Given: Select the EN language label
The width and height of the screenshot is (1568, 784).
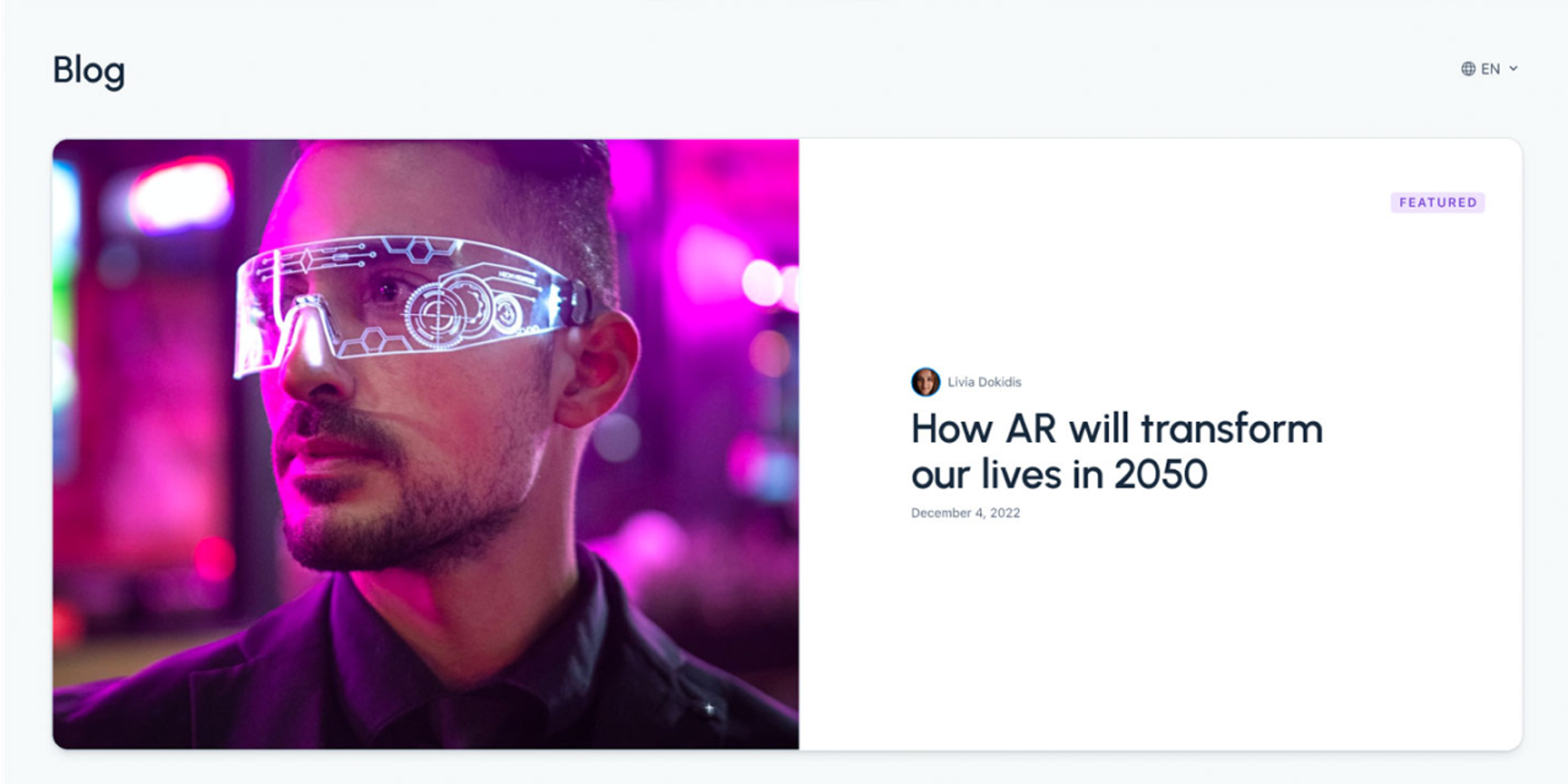Looking at the screenshot, I should [x=1491, y=69].
